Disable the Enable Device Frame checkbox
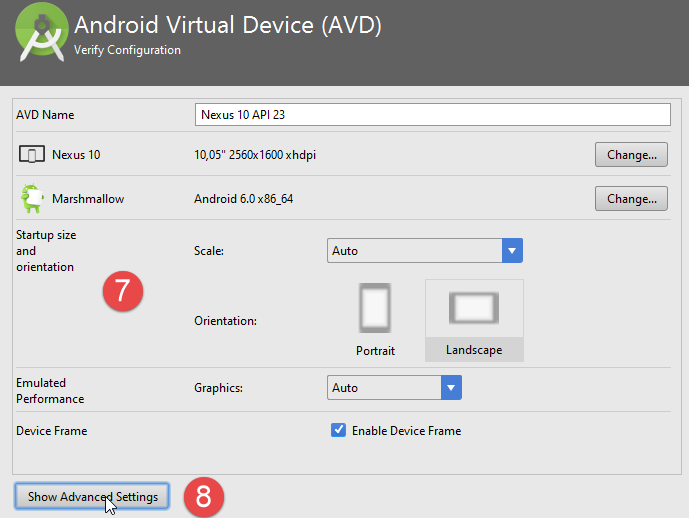This screenshot has height=518, width=689. click(x=338, y=431)
